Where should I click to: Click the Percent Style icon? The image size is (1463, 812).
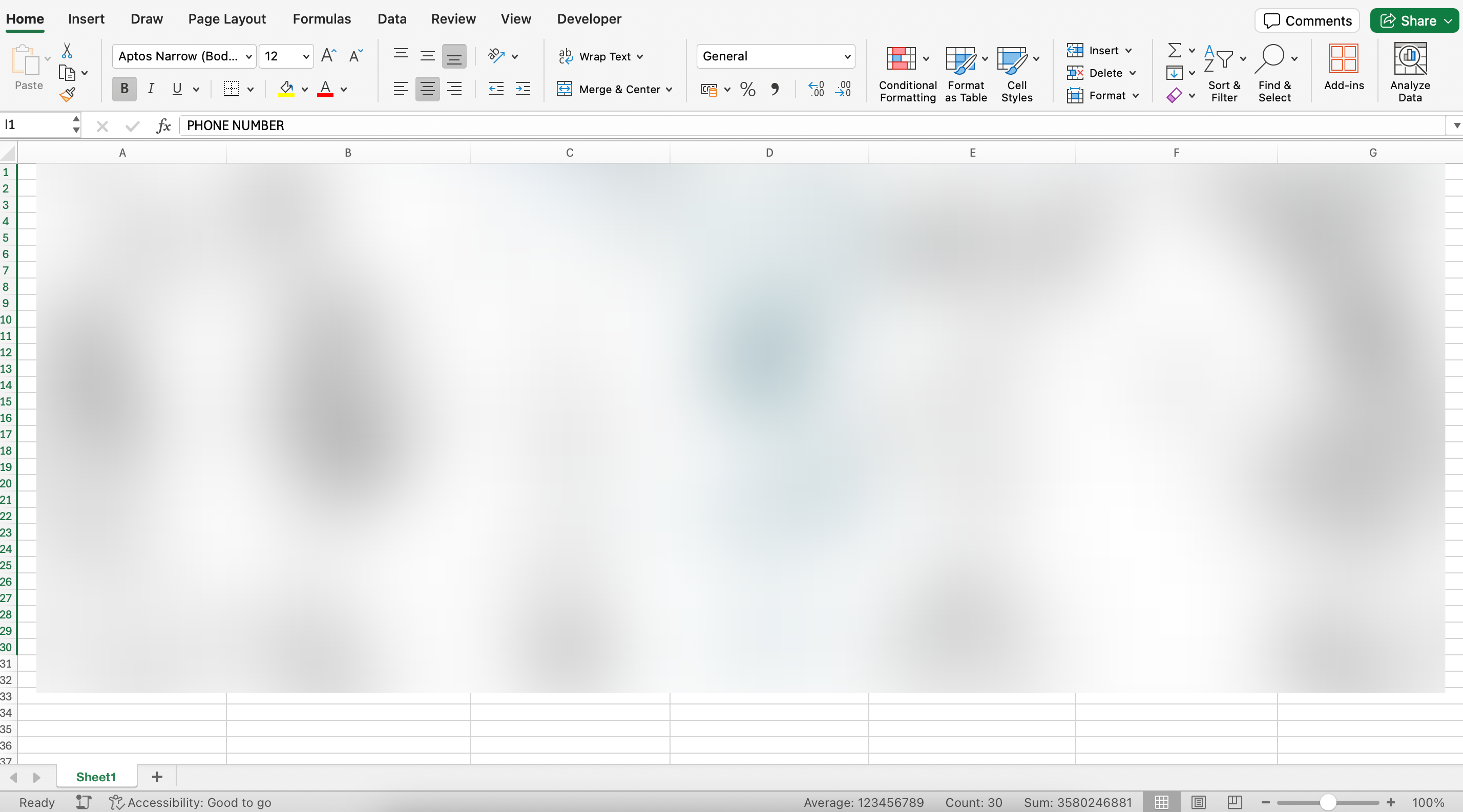[x=747, y=89]
